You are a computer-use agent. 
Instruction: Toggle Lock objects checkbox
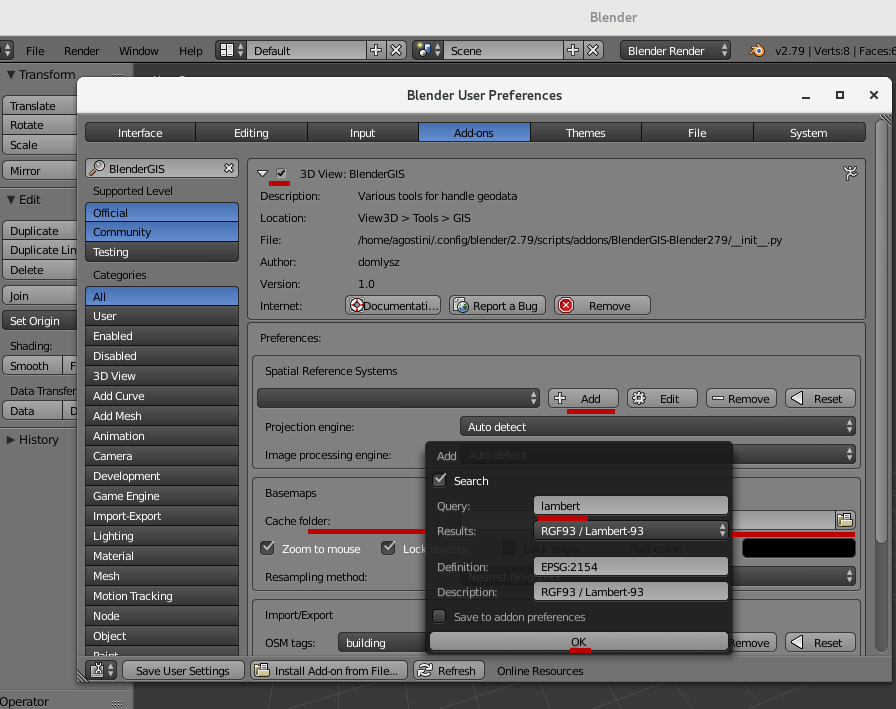pos(389,548)
